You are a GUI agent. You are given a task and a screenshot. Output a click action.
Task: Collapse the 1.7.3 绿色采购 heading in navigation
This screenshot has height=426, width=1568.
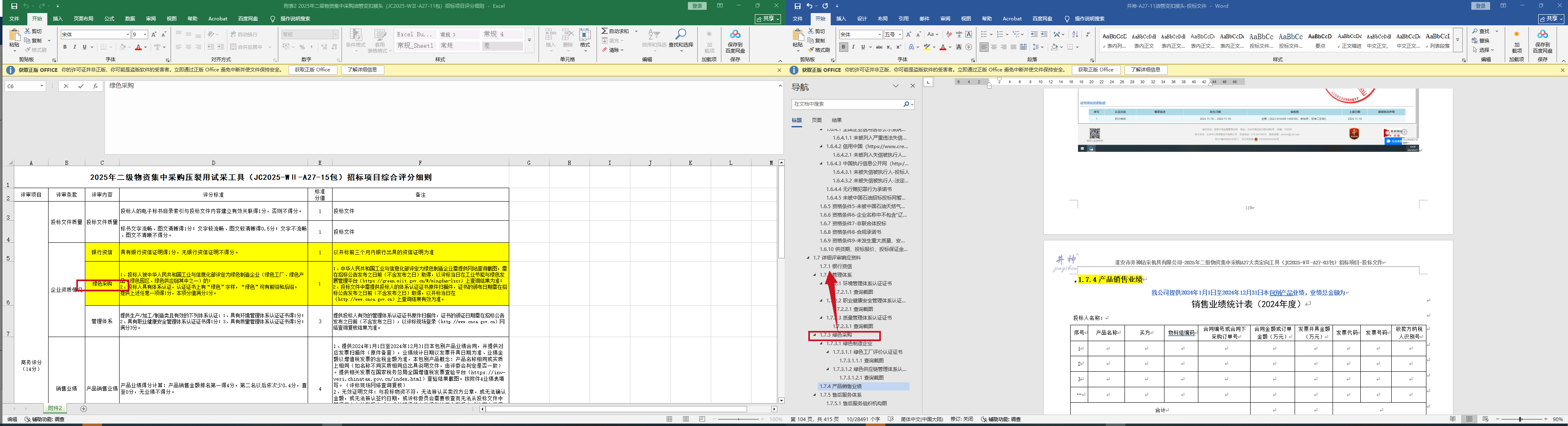[x=814, y=335]
